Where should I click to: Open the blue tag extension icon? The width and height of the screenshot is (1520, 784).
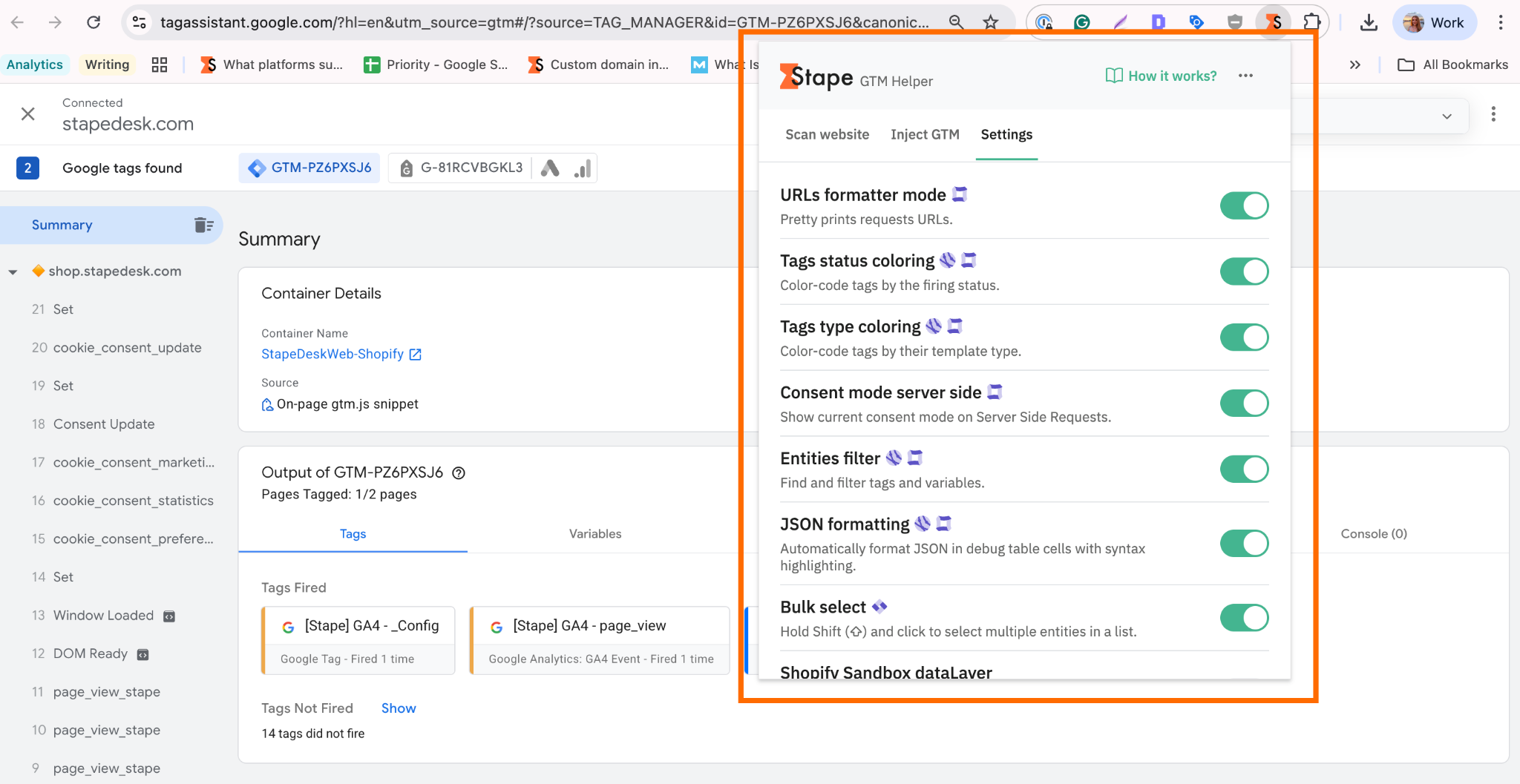[x=1196, y=22]
